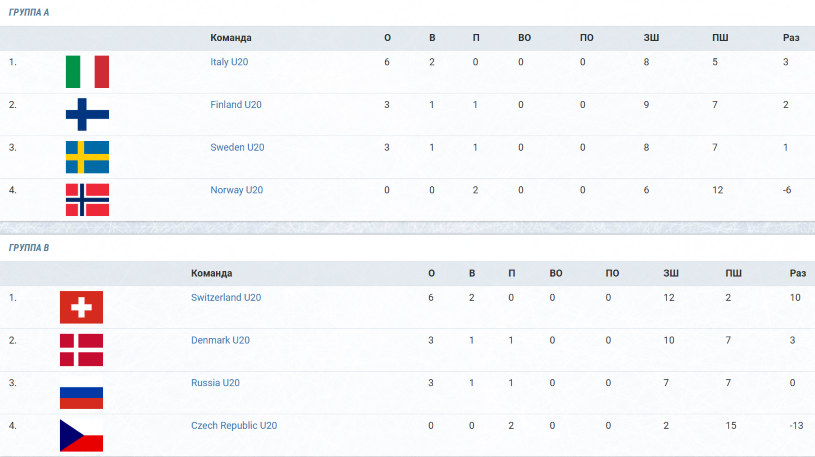
Task: Open the Norway U20 team link
Action: (x=236, y=190)
